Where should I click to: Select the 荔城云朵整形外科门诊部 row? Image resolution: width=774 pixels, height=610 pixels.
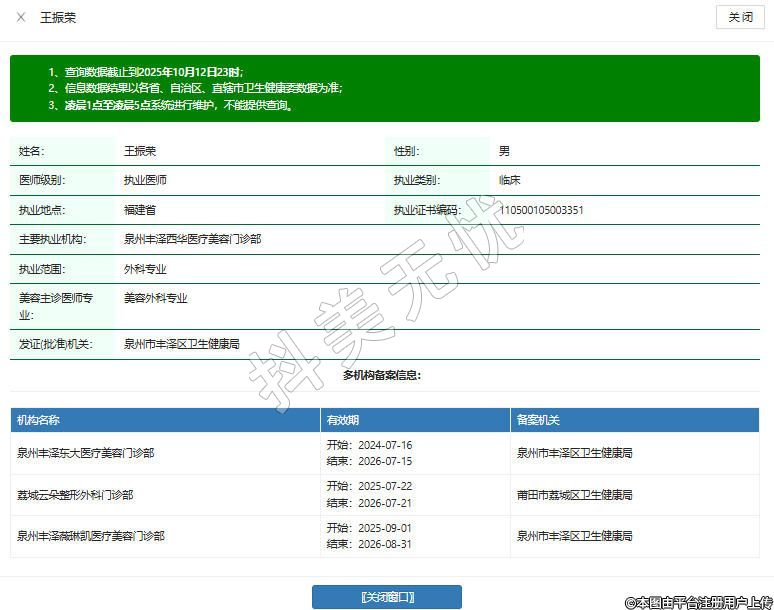coord(75,495)
